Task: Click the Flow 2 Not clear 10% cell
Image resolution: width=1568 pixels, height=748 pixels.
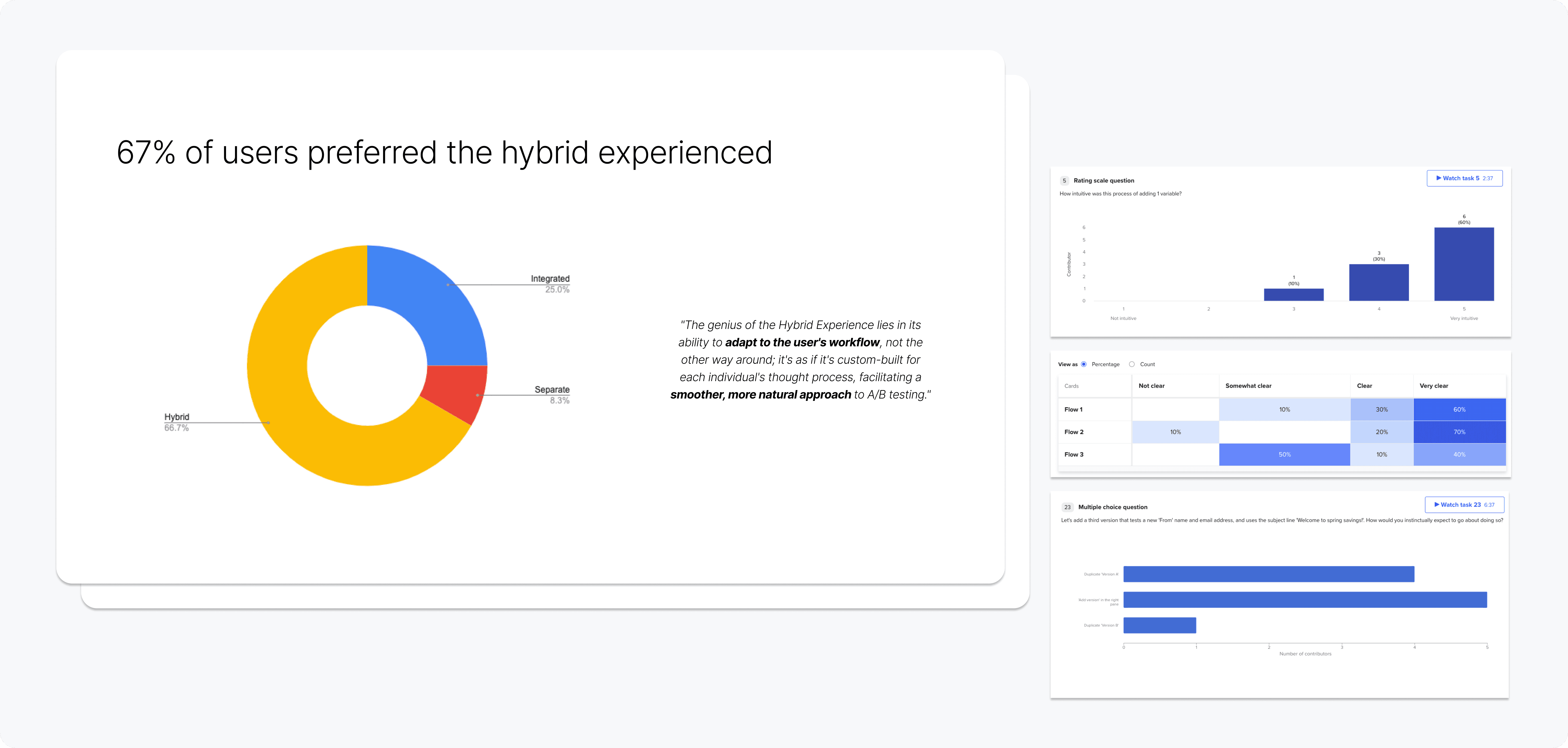Action: (1175, 432)
